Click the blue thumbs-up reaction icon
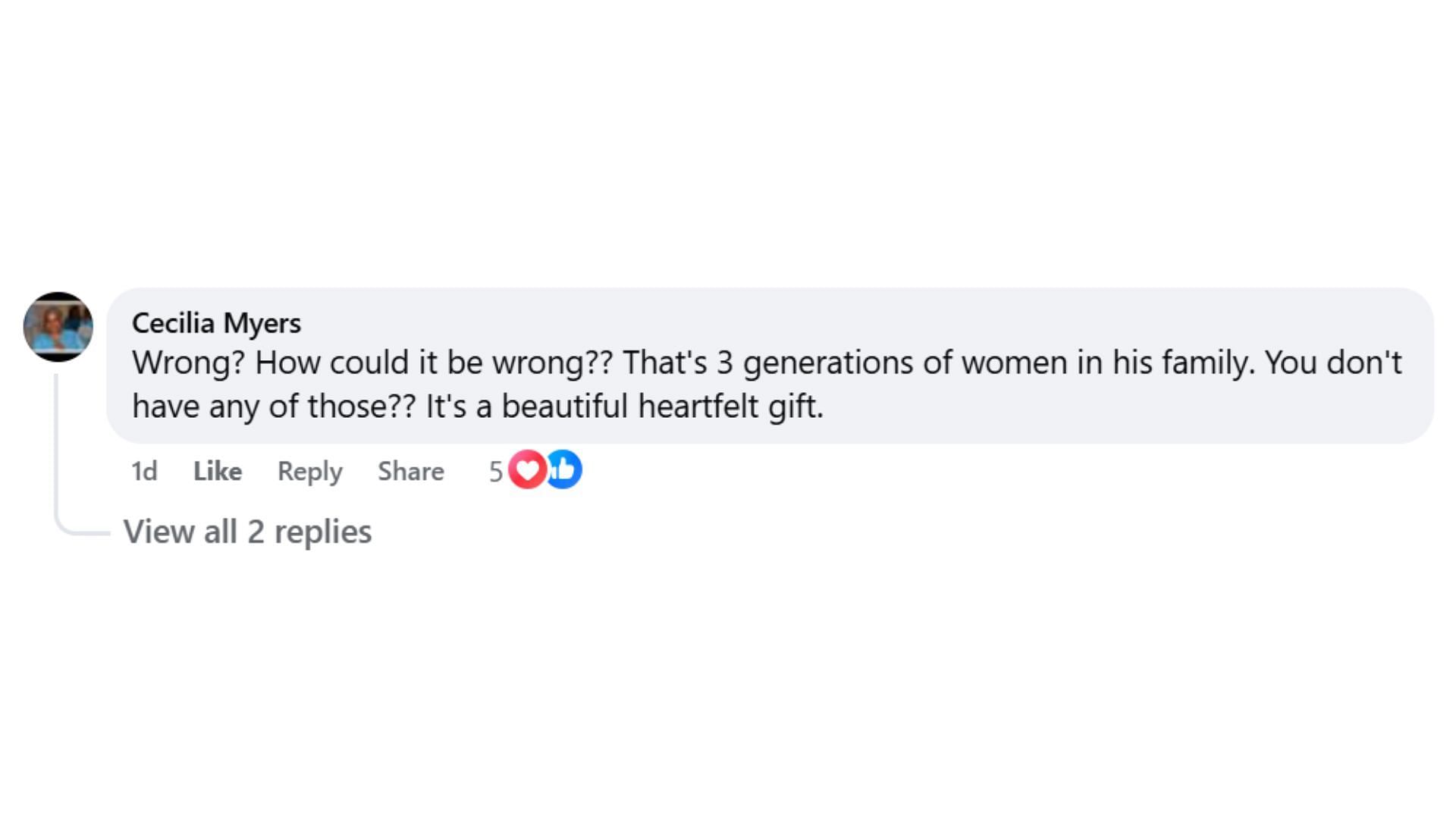 [565, 470]
